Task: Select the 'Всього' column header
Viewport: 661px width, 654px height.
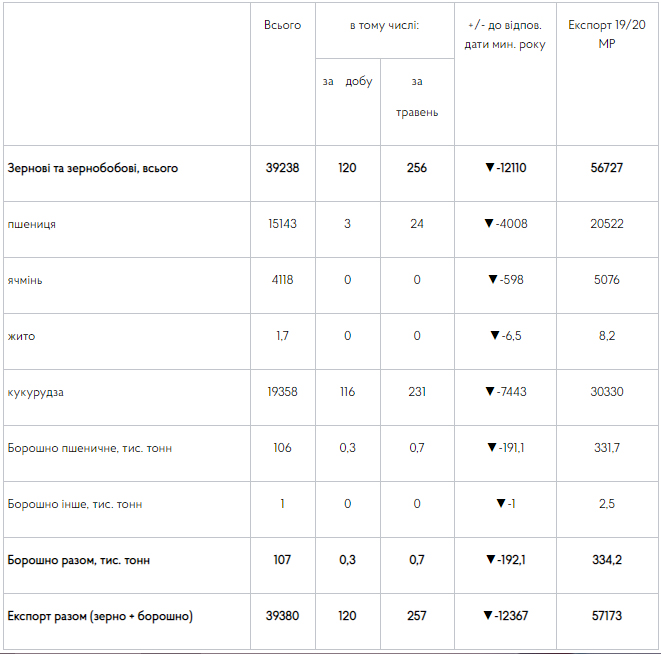Action: coord(282,25)
